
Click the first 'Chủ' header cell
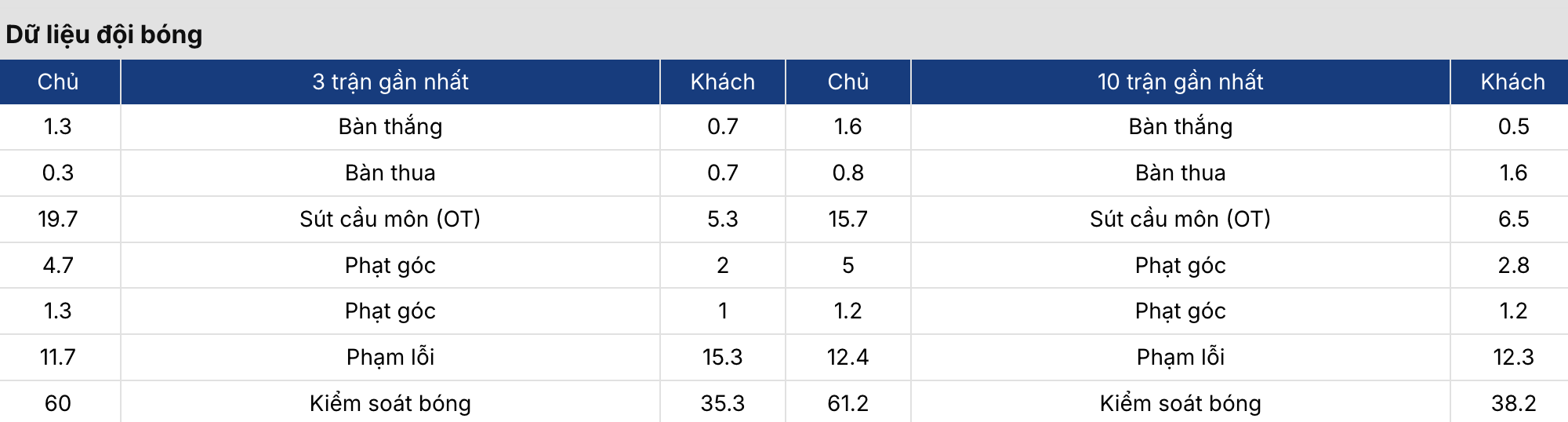tap(58, 82)
